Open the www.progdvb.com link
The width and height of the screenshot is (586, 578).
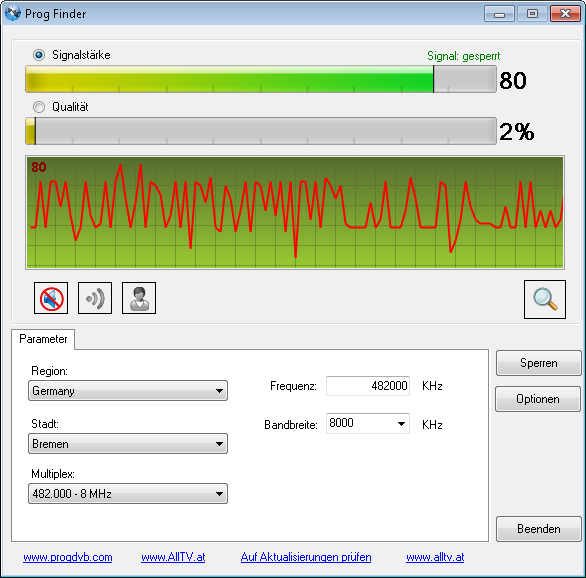tap(68, 557)
